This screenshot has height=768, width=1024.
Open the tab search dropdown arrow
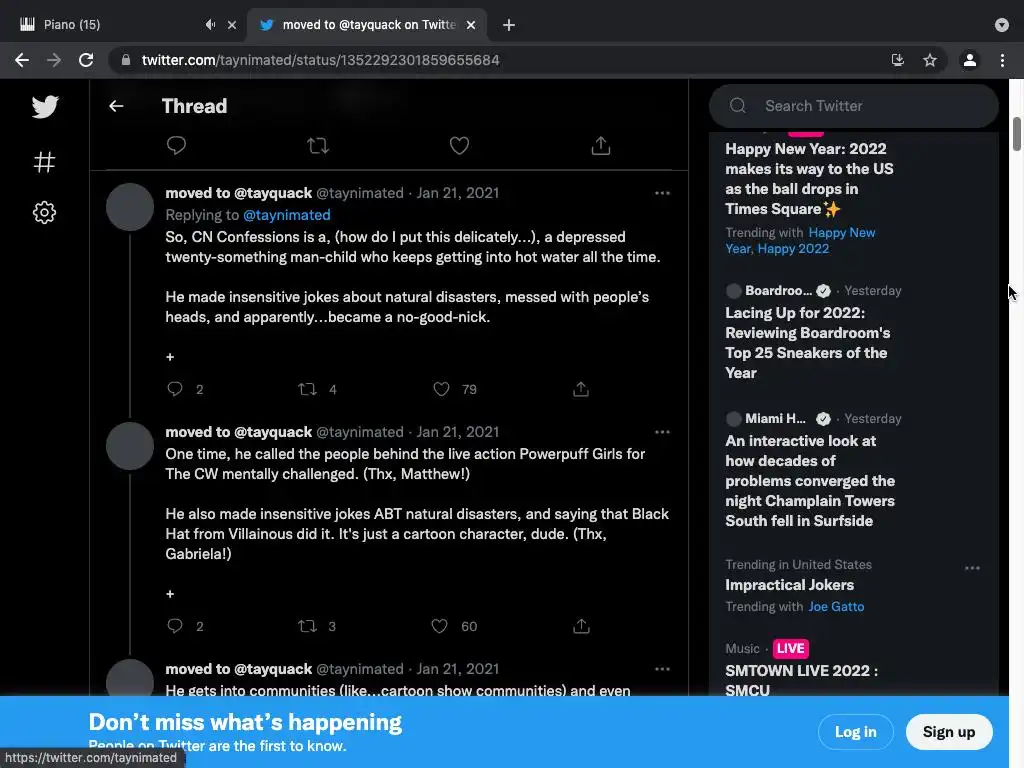[1002, 25]
